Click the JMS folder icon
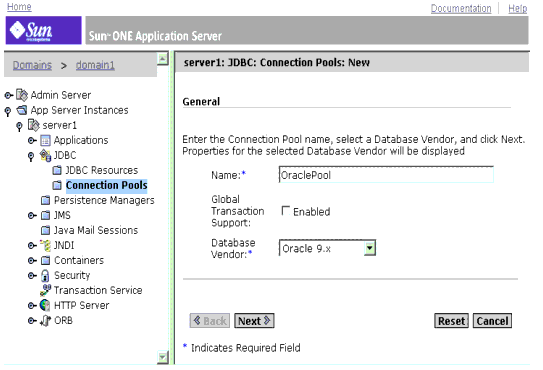543x370 pixels. [45, 215]
